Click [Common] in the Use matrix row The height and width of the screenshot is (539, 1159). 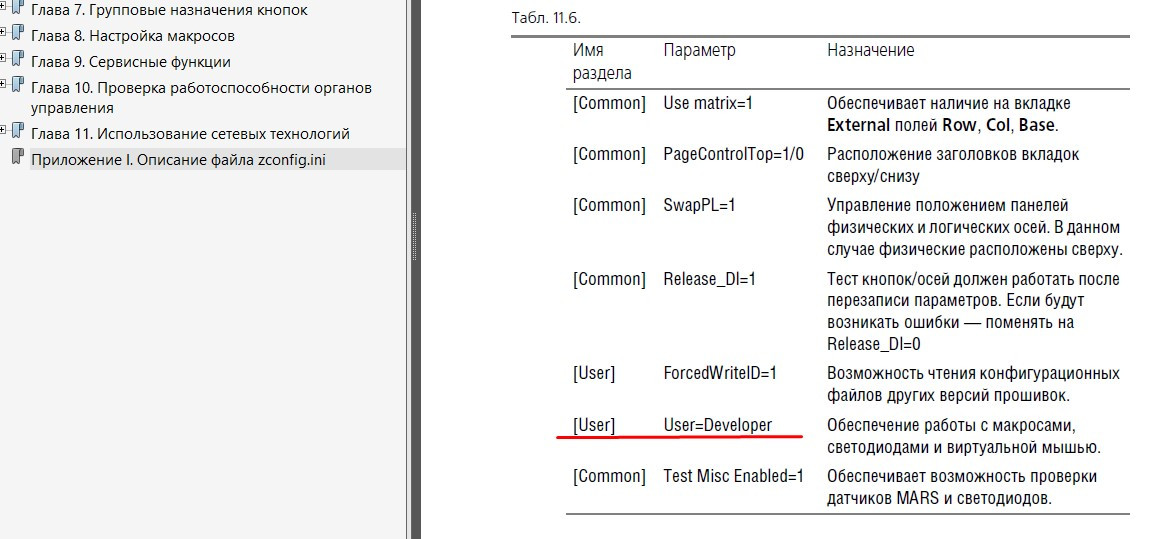coord(609,104)
